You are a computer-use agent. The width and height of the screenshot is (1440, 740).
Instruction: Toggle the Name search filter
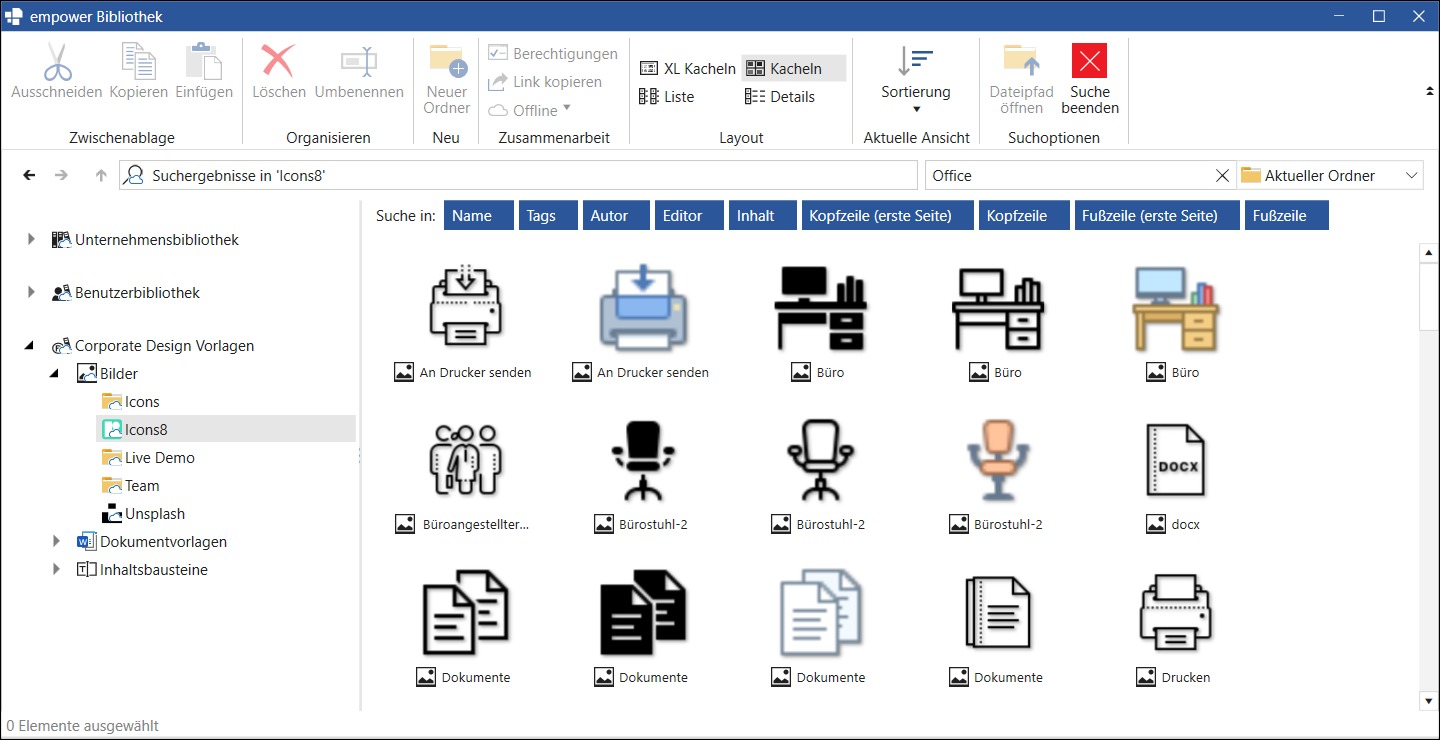click(x=478, y=215)
